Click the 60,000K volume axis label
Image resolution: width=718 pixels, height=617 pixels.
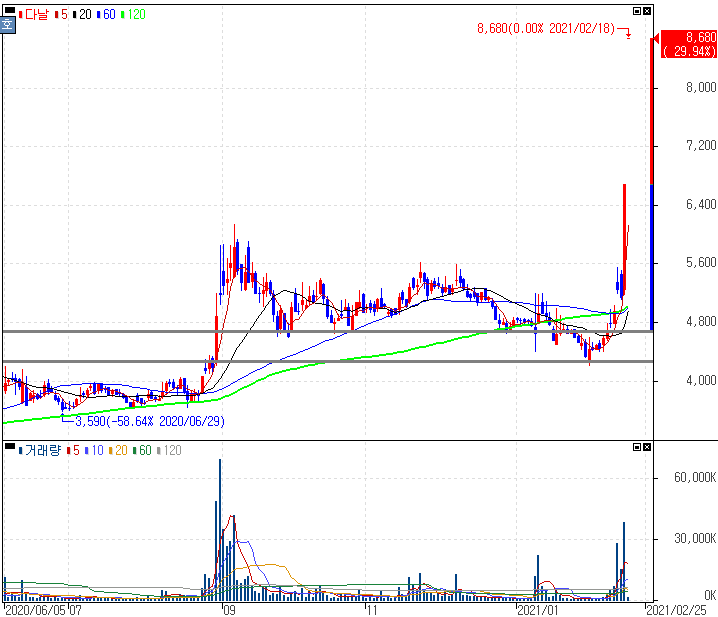[x=695, y=478]
